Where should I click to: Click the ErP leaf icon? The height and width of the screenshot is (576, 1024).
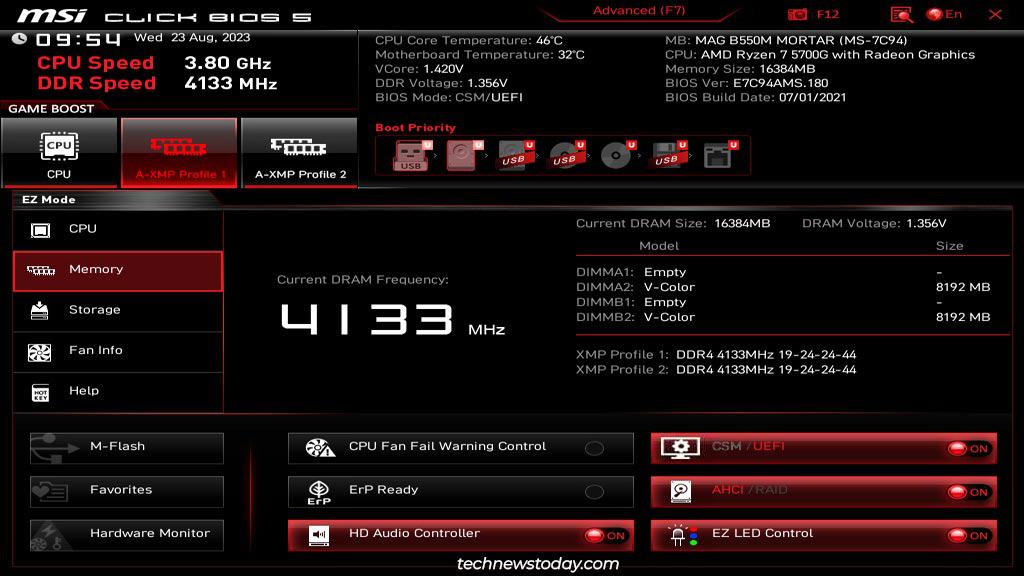pyautogui.click(x=319, y=492)
